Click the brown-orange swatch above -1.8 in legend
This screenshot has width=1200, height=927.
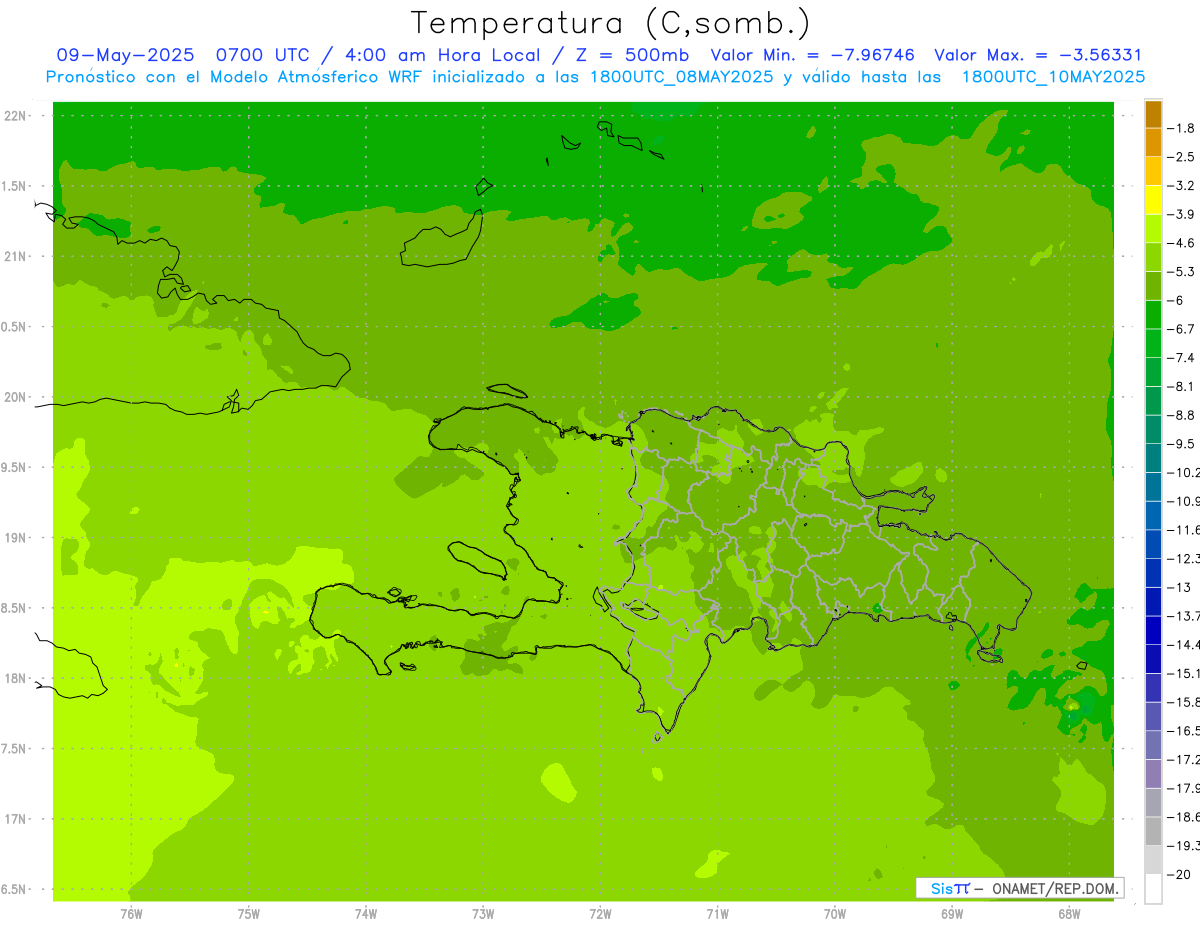pos(1153,114)
